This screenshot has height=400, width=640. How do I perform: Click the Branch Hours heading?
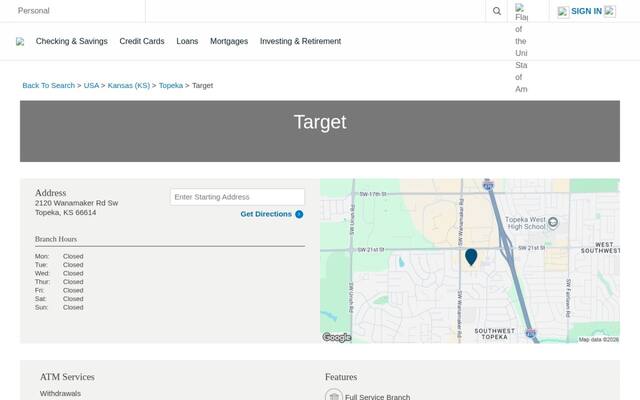coord(56,239)
